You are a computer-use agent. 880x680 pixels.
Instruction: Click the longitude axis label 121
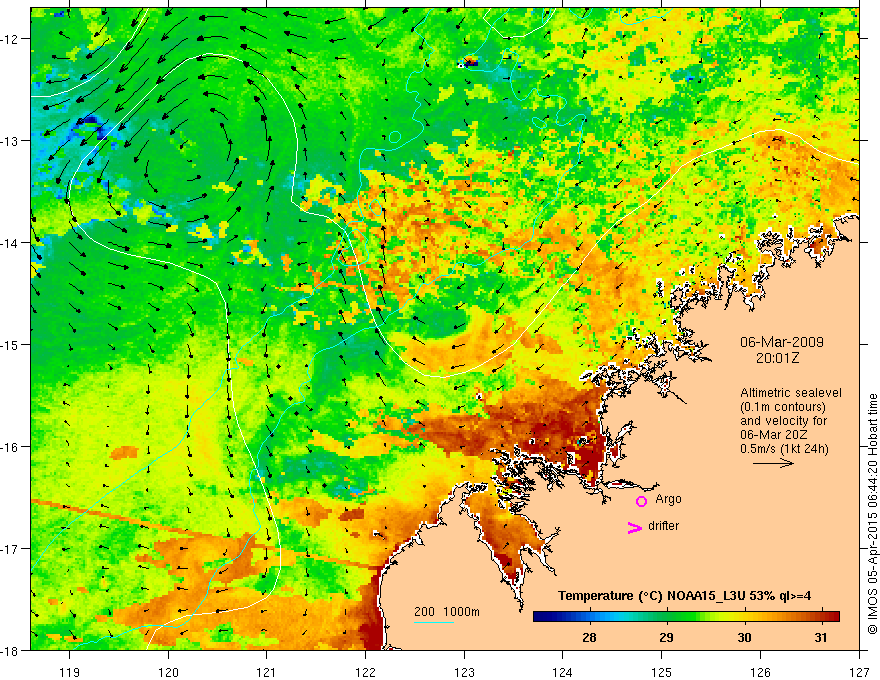point(267,672)
